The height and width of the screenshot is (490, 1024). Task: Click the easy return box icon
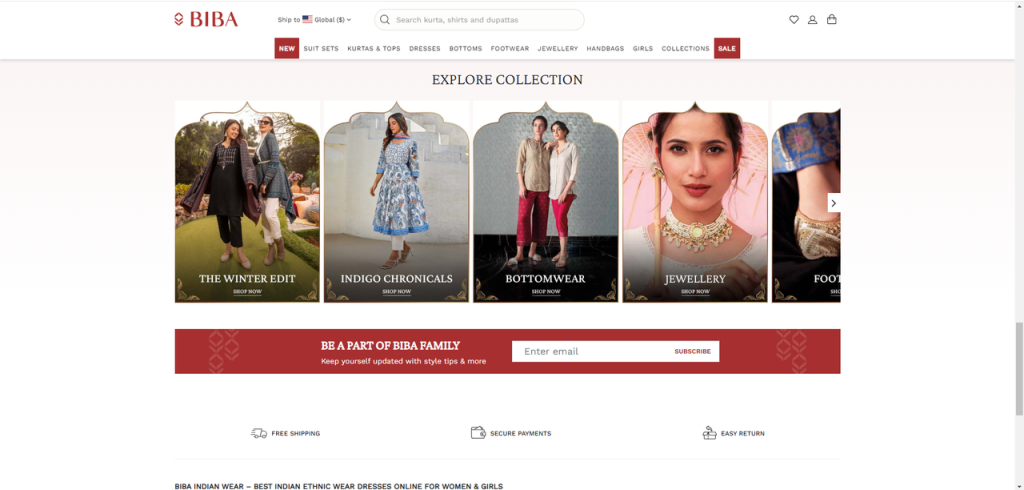[x=709, y=433]
